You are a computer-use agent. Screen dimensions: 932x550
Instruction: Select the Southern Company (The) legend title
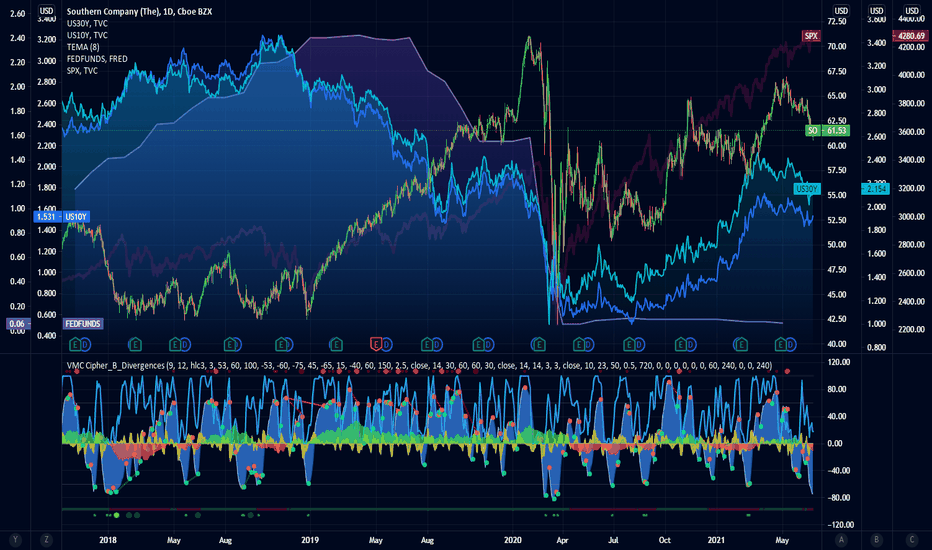[x=139, y=11]
